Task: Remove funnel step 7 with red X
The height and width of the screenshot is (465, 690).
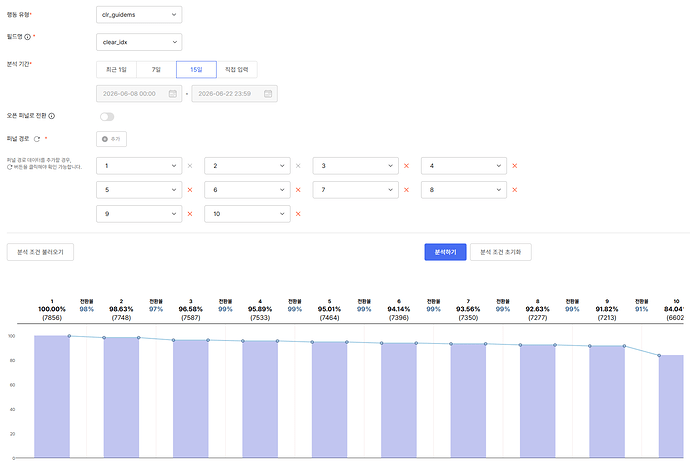Action: [406, 190]
